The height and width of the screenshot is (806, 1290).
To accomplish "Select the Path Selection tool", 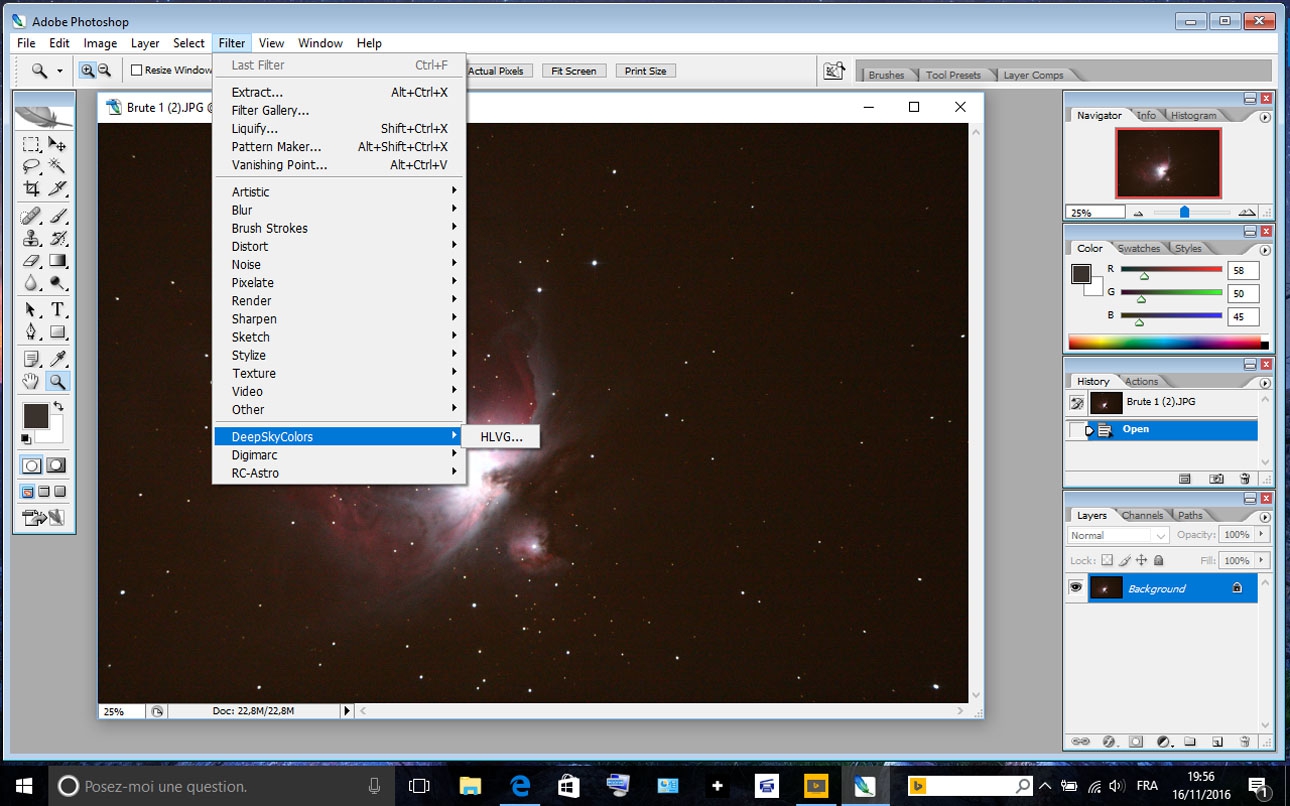I will (x=31, y=309).
